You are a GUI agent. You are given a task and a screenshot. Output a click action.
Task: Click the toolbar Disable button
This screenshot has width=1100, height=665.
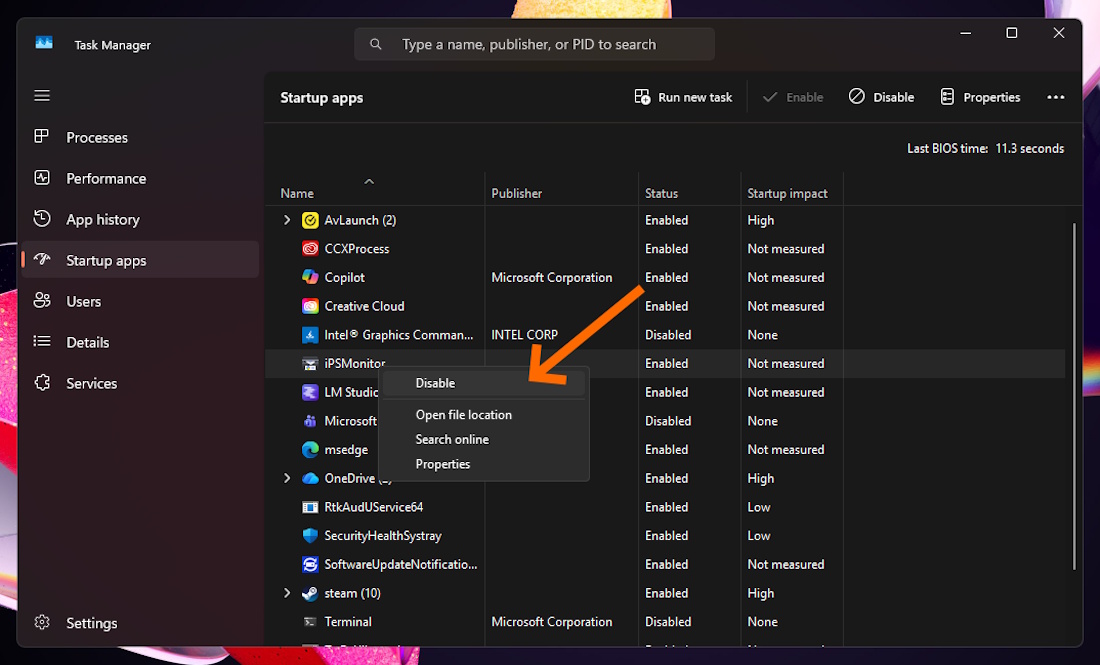coord(882,98)
